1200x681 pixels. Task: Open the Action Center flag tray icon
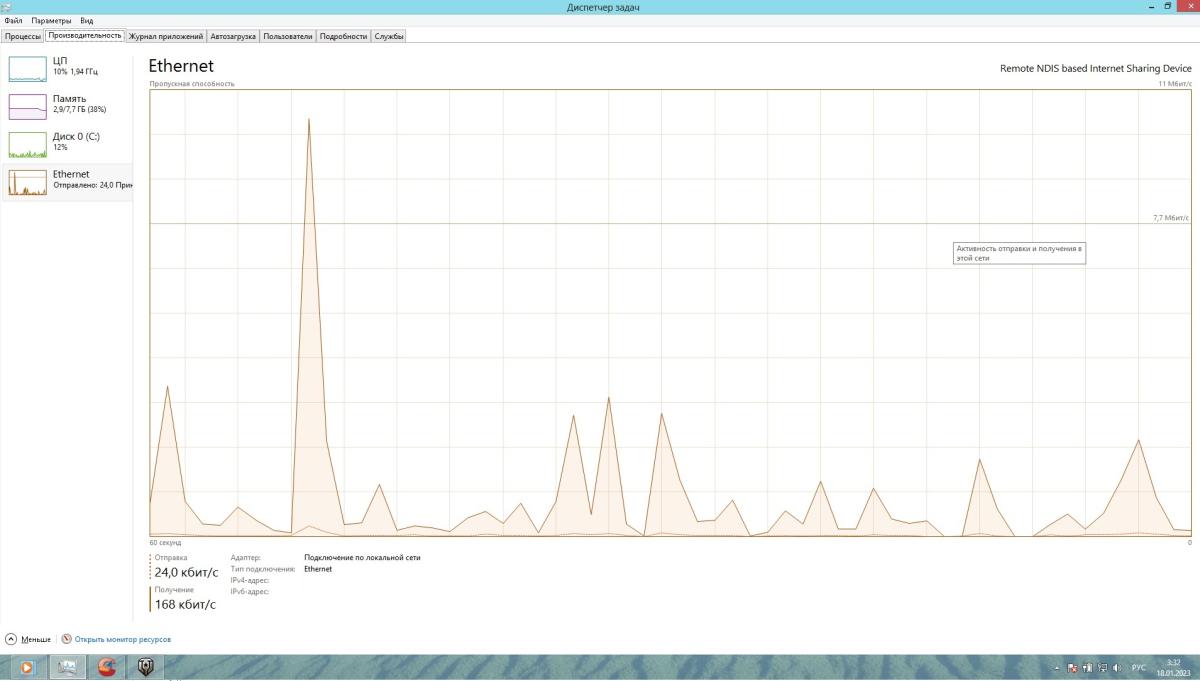(x=1072, y=667)
